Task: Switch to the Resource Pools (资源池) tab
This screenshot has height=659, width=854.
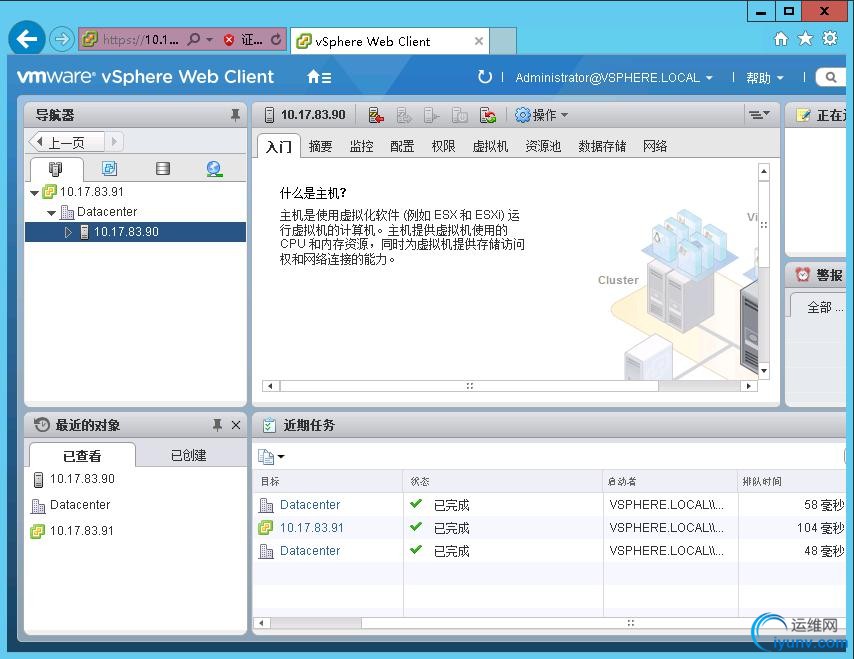Action: 543,146
